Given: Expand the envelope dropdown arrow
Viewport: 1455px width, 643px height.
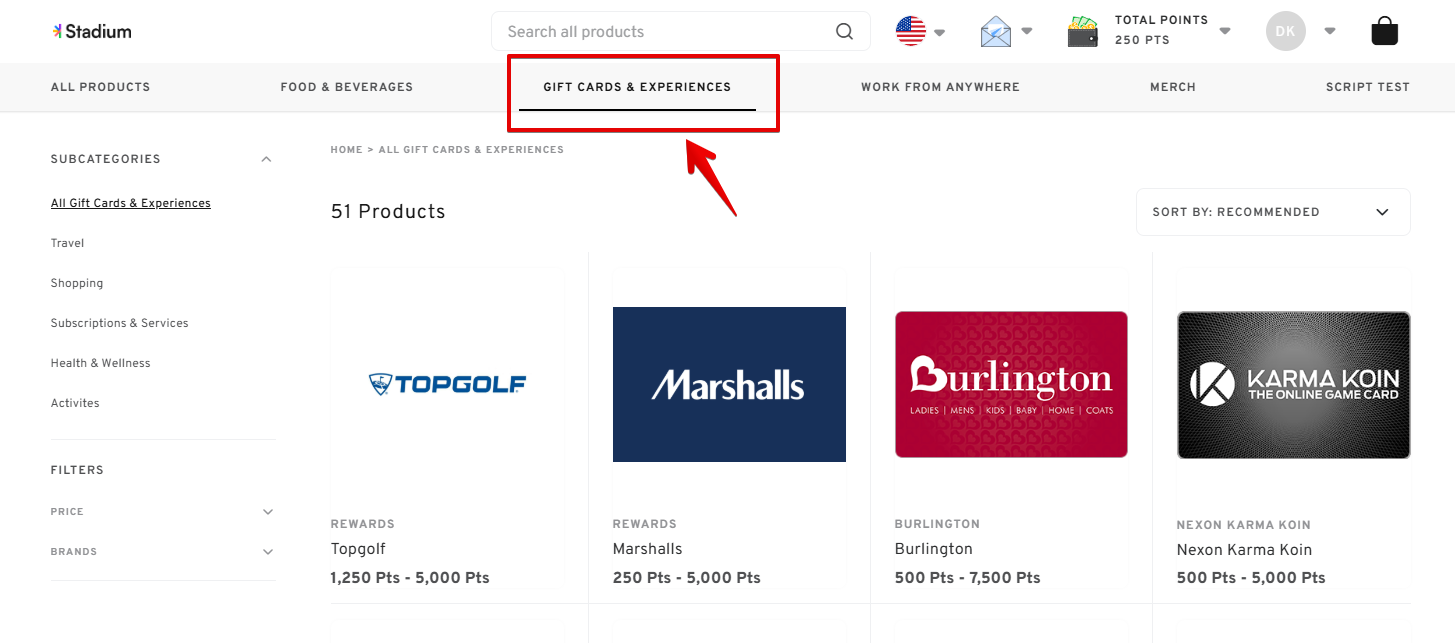Looking at the screenshot, I should click(1027, 31).
